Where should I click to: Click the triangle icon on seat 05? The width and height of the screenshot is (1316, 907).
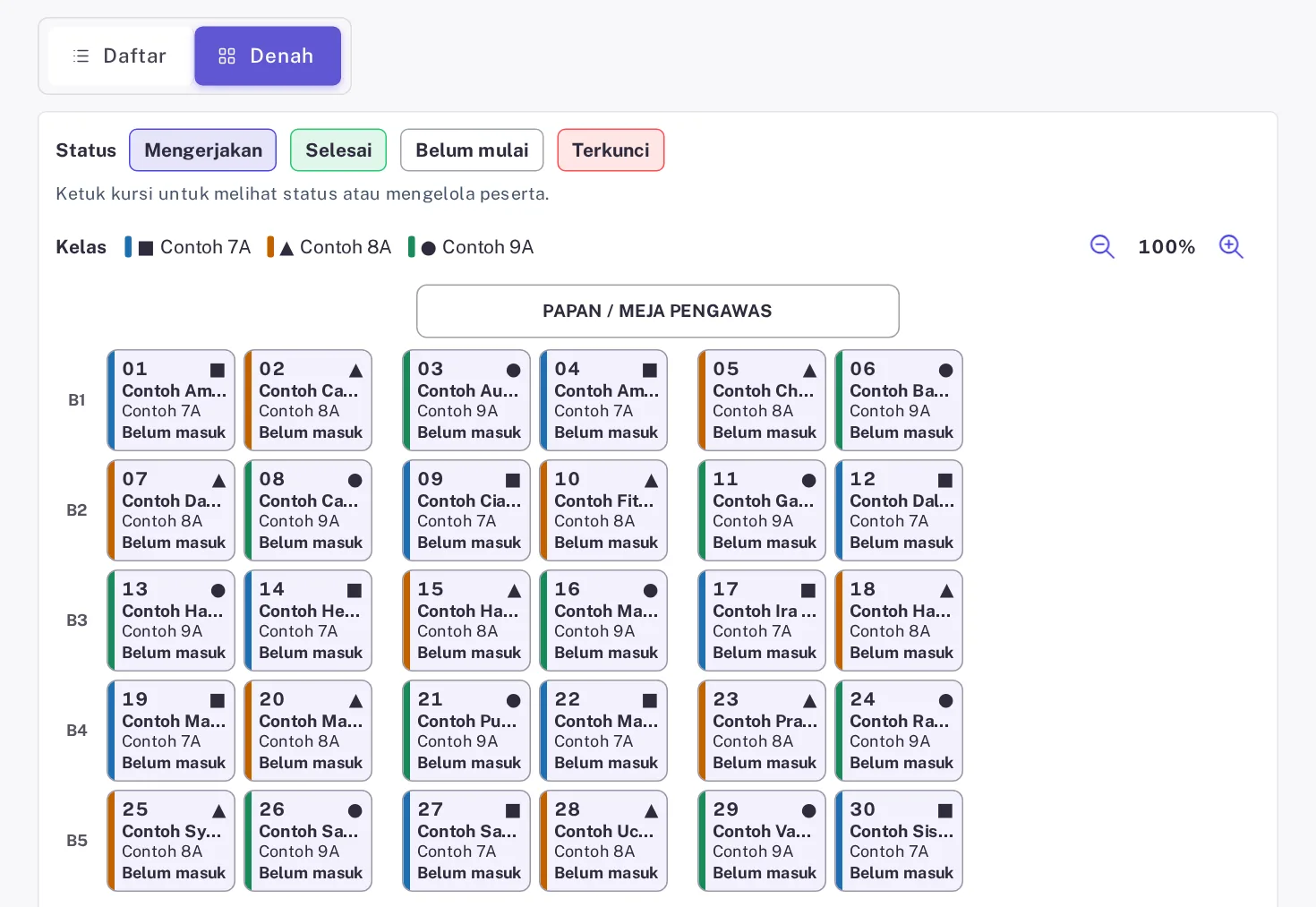[809, 371]
